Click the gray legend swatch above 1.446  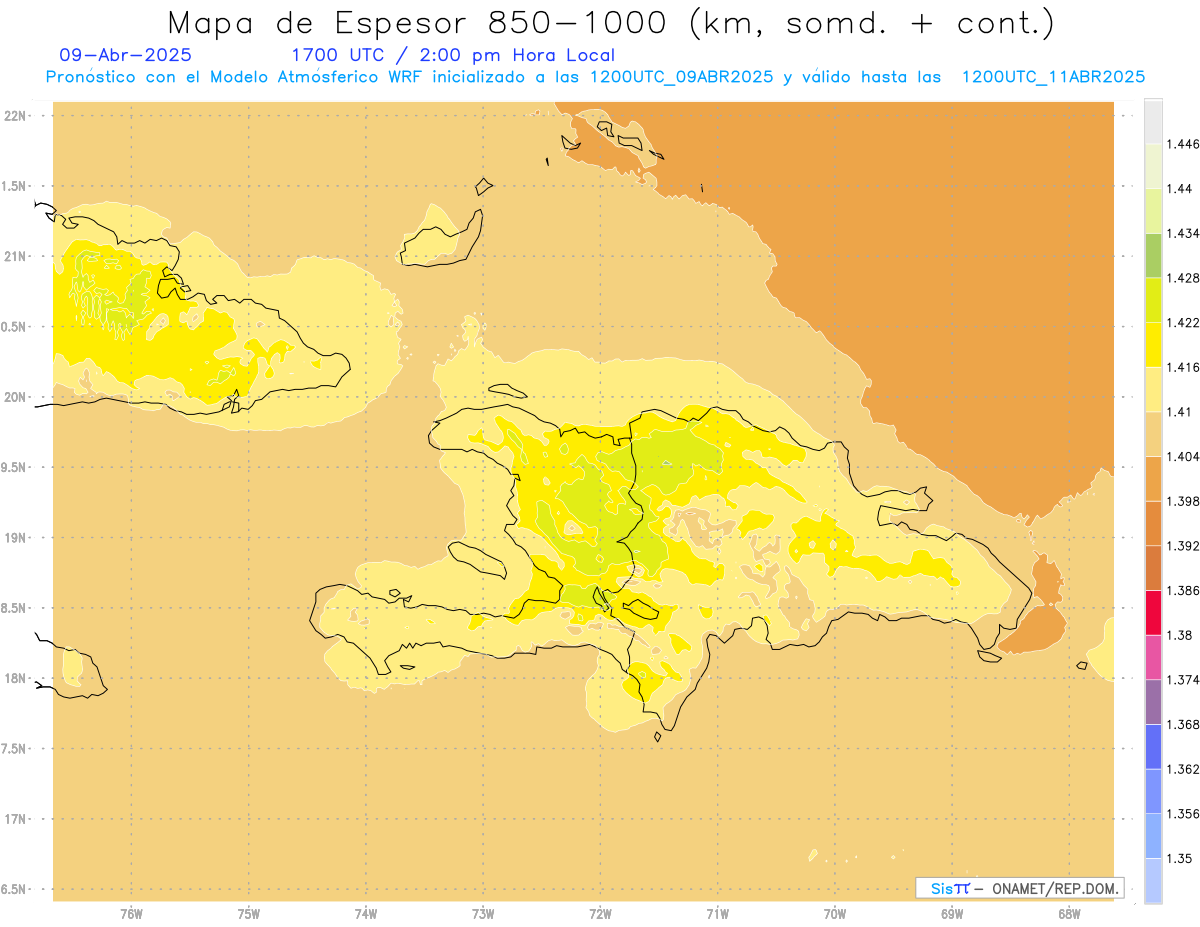point(1153,121)
